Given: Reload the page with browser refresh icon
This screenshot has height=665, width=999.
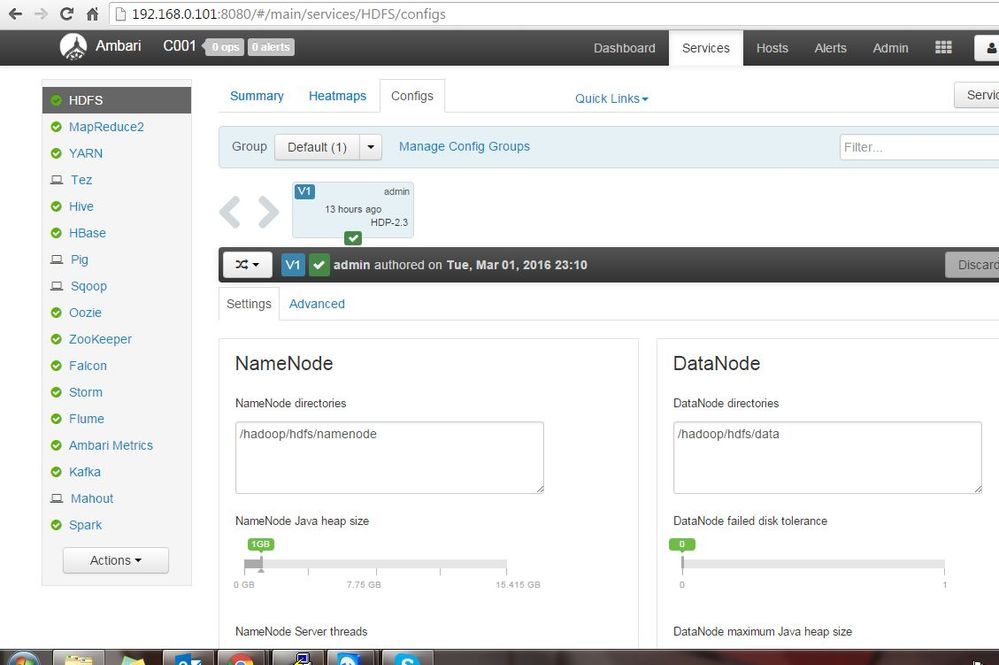Looking at the screenshot, I should coord(66,14).
